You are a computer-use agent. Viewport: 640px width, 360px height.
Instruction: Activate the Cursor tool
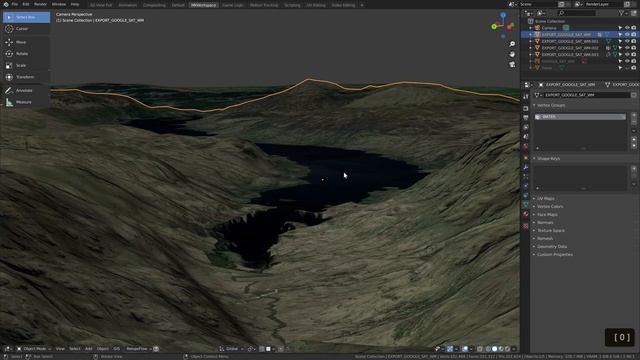[26, 29]
